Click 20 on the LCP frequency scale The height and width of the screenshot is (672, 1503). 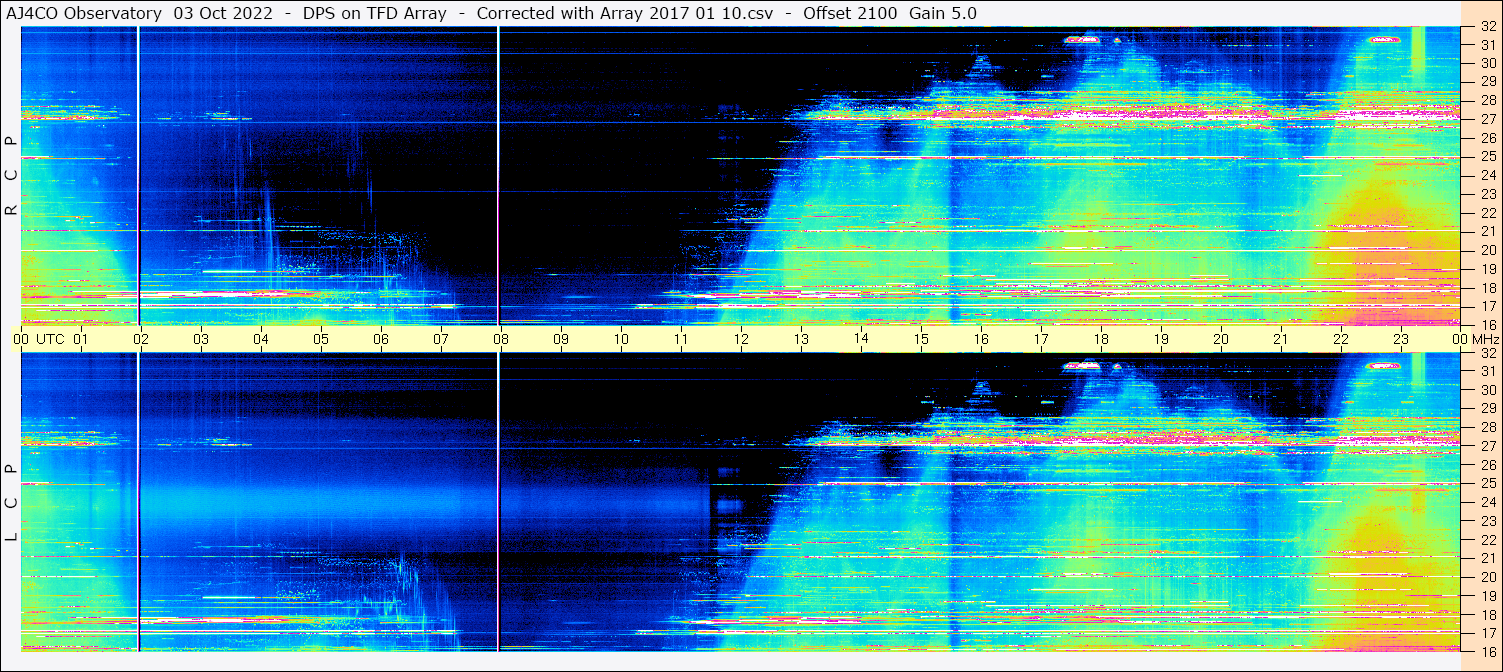coord(1487,577)
